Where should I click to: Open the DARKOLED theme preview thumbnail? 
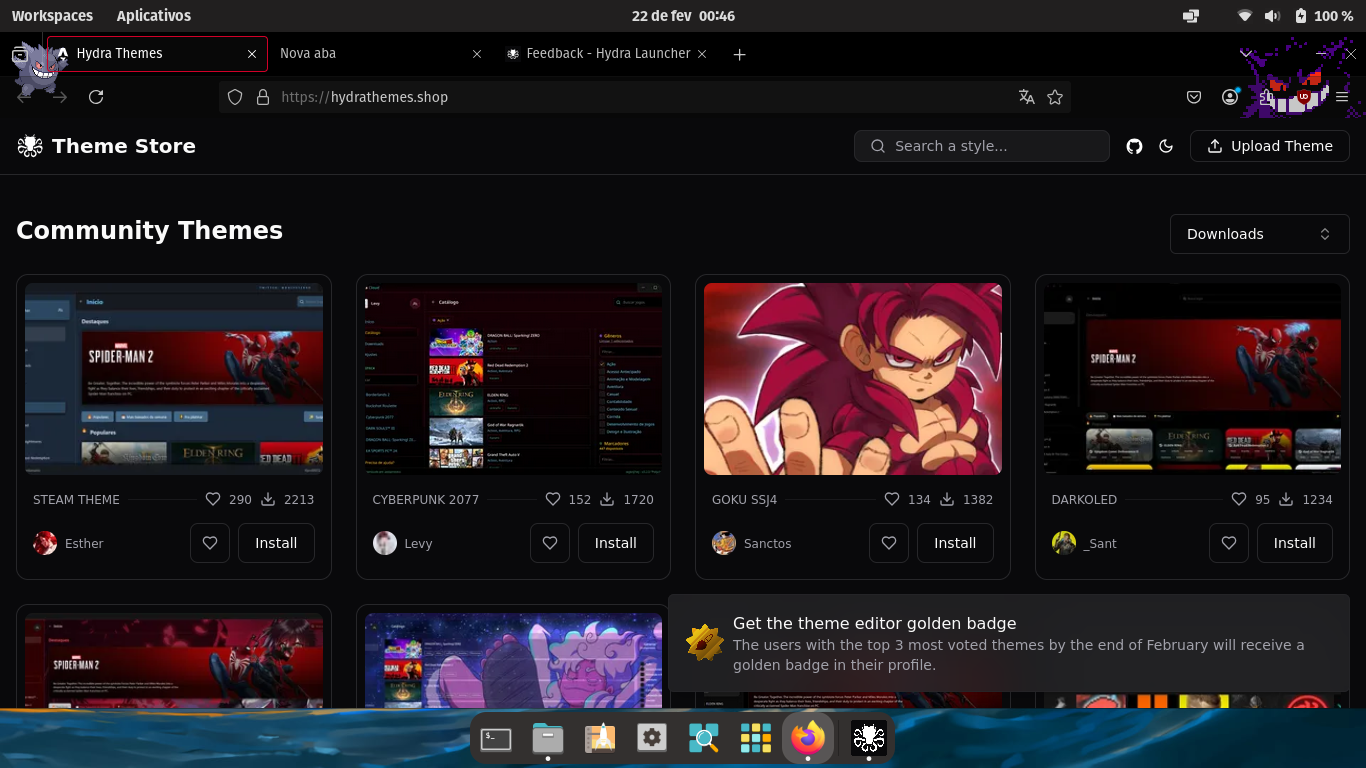(x=1192, y=379)
